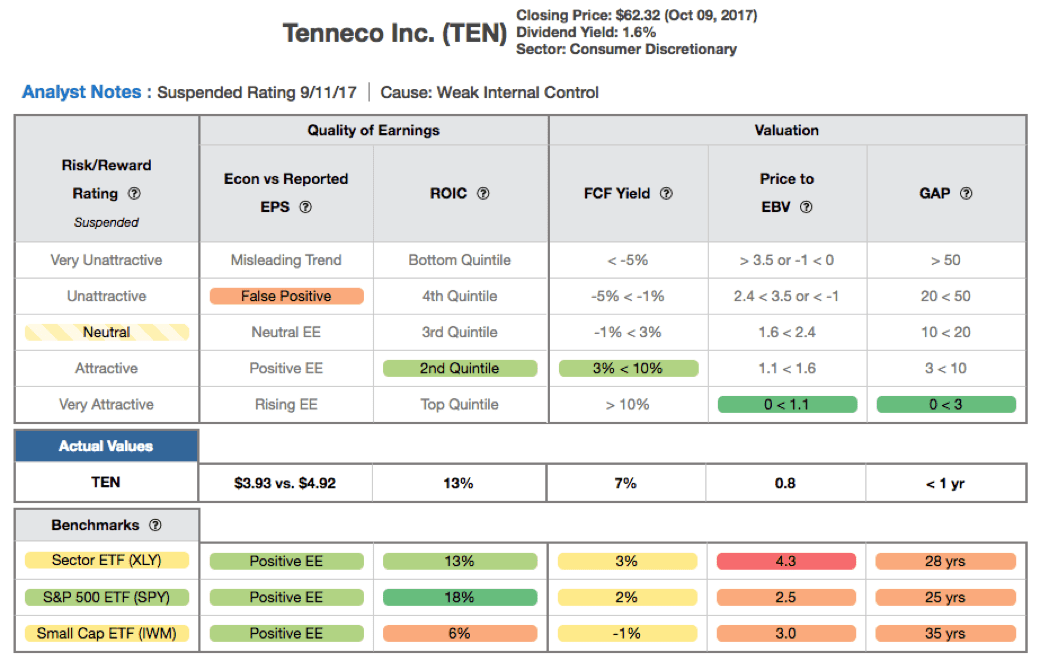Open the Analyst Notes link
This screenshot has height=661, width=1040.
[x=82, y=91]
